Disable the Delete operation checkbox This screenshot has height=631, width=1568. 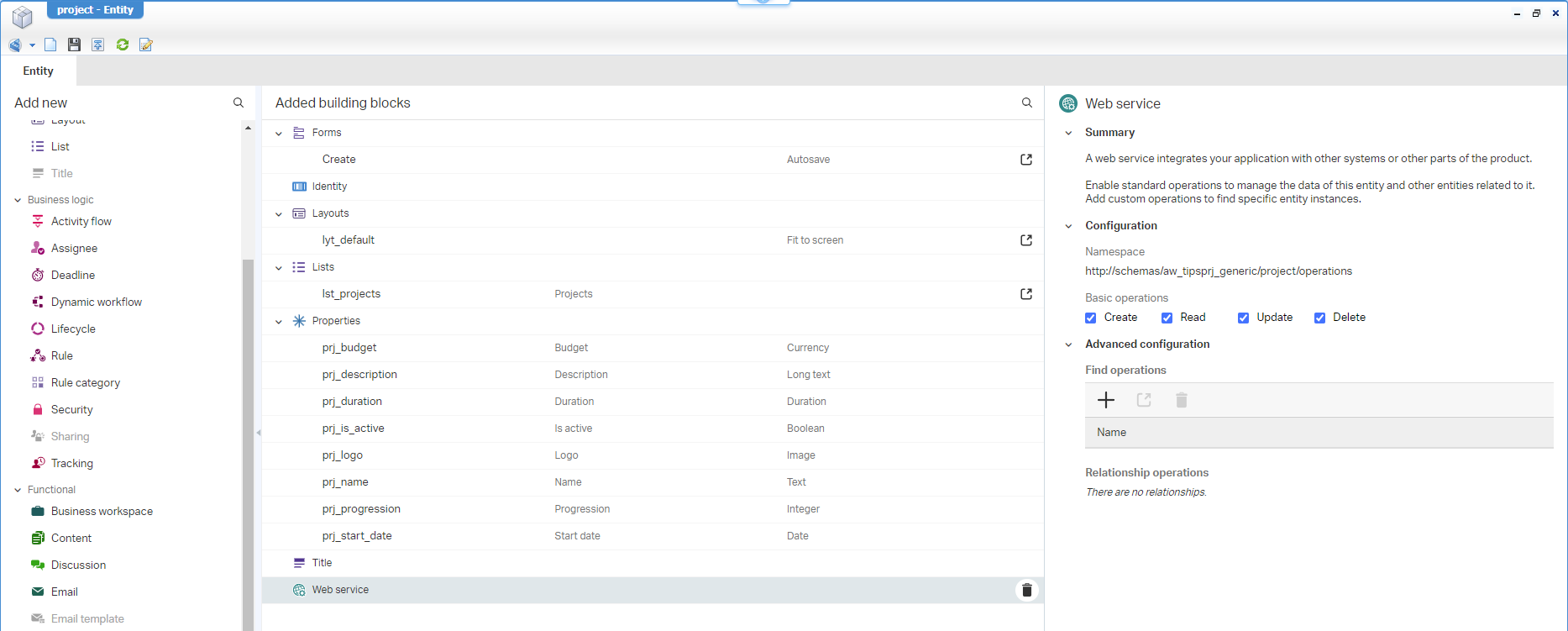(x=1319, y=318)
